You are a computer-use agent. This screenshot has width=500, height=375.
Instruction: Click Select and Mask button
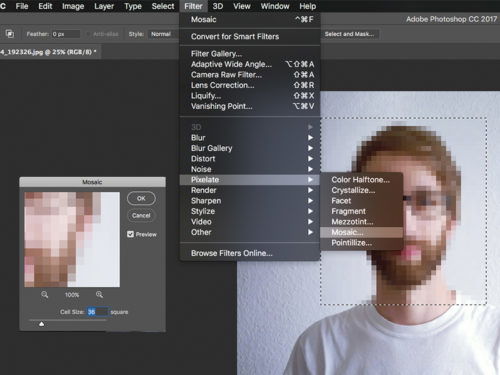pos(349,34)
